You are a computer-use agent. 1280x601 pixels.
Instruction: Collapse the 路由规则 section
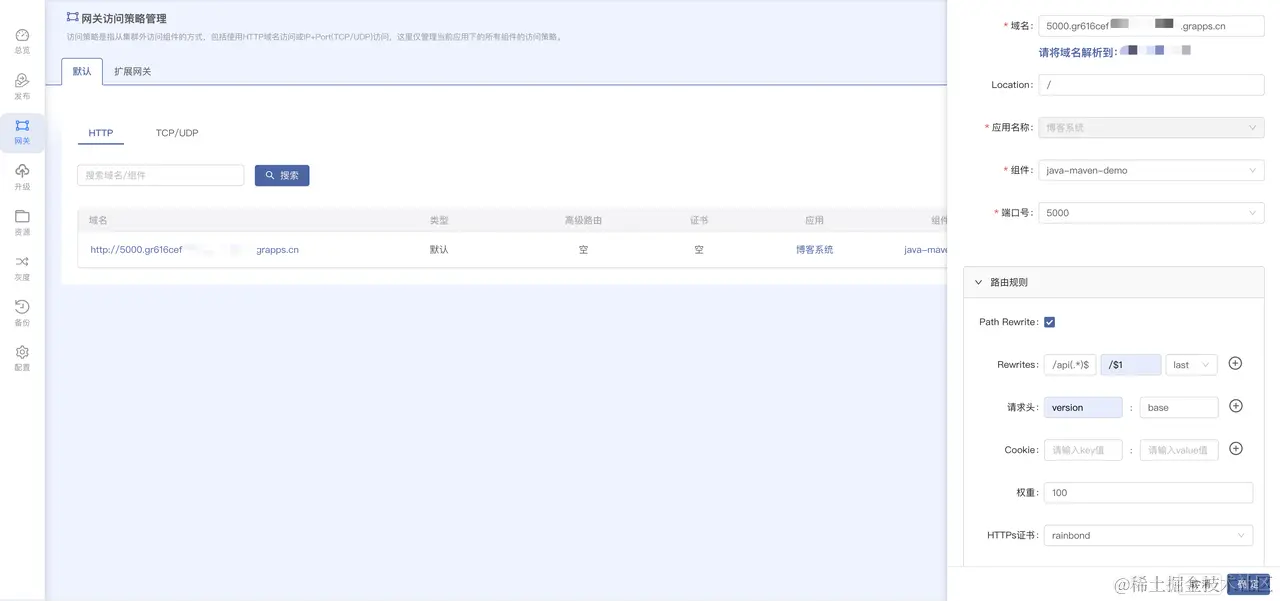point(1113,283)
